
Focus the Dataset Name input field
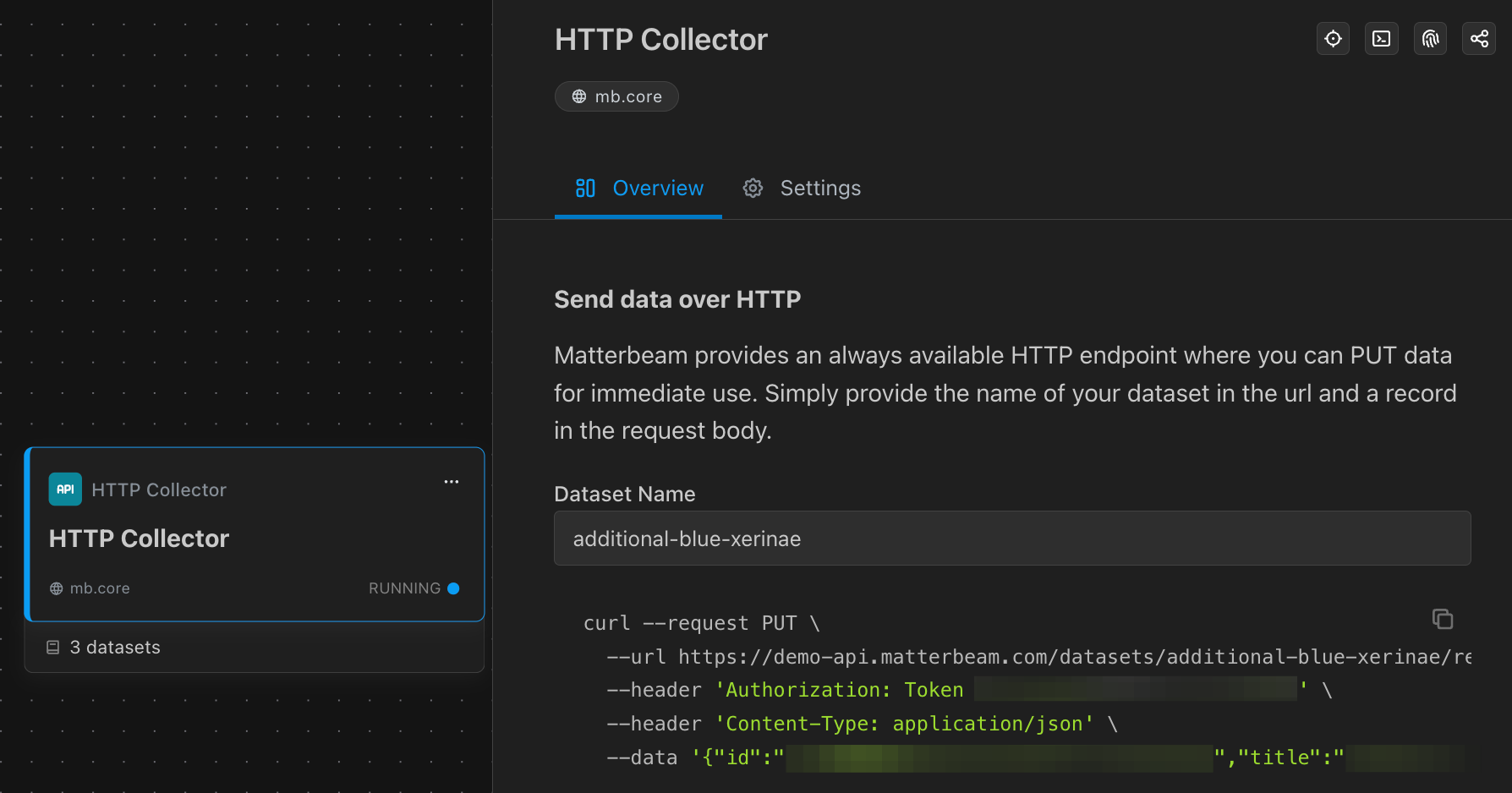point(1011,539)
